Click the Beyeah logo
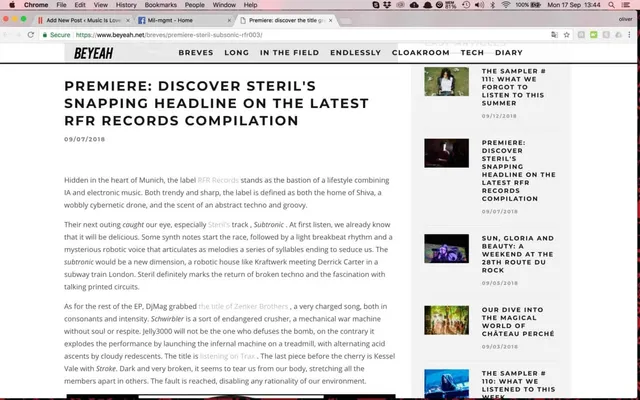 point(93,53)
